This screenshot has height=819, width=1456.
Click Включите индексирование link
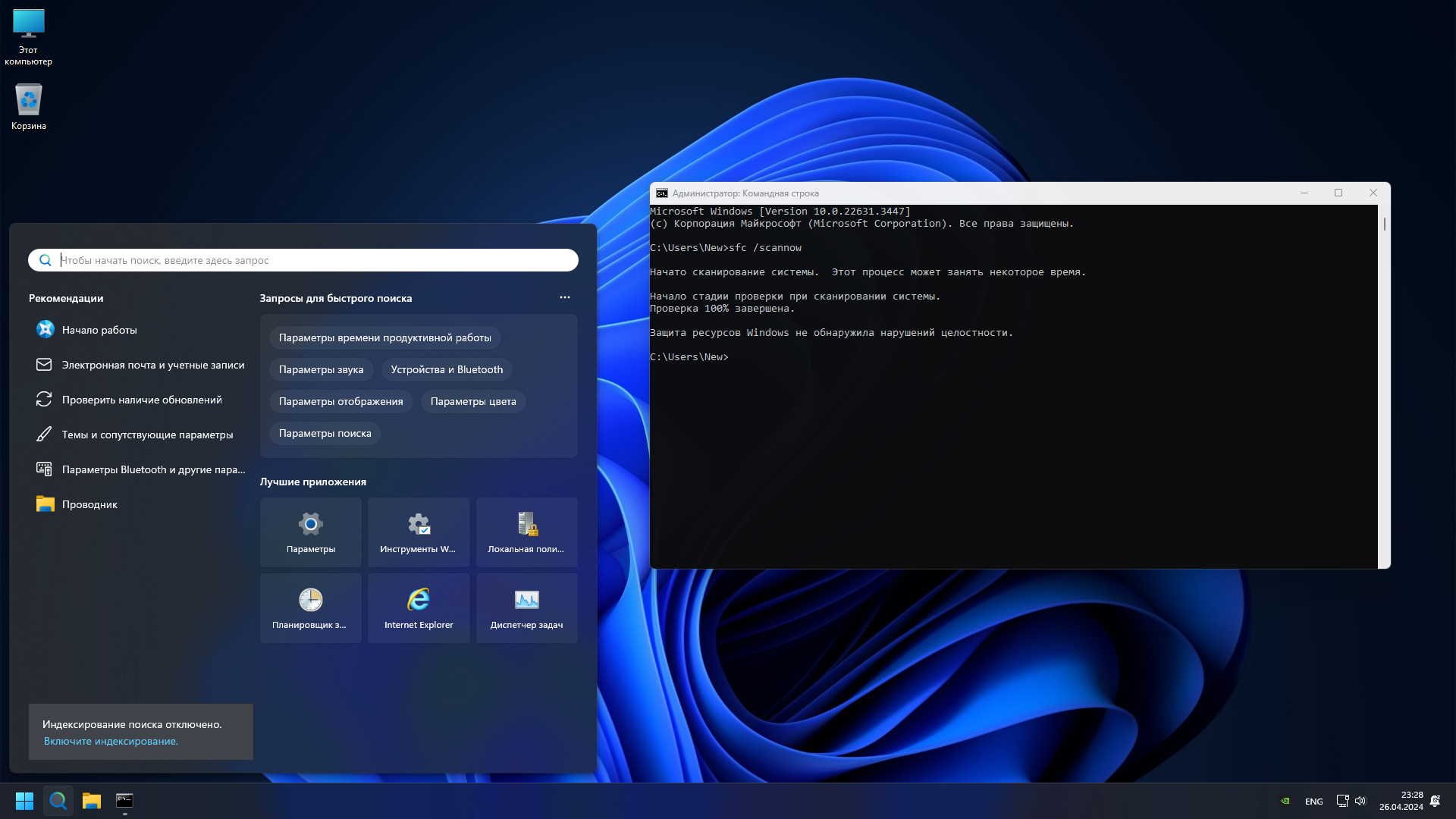[111, 741]
